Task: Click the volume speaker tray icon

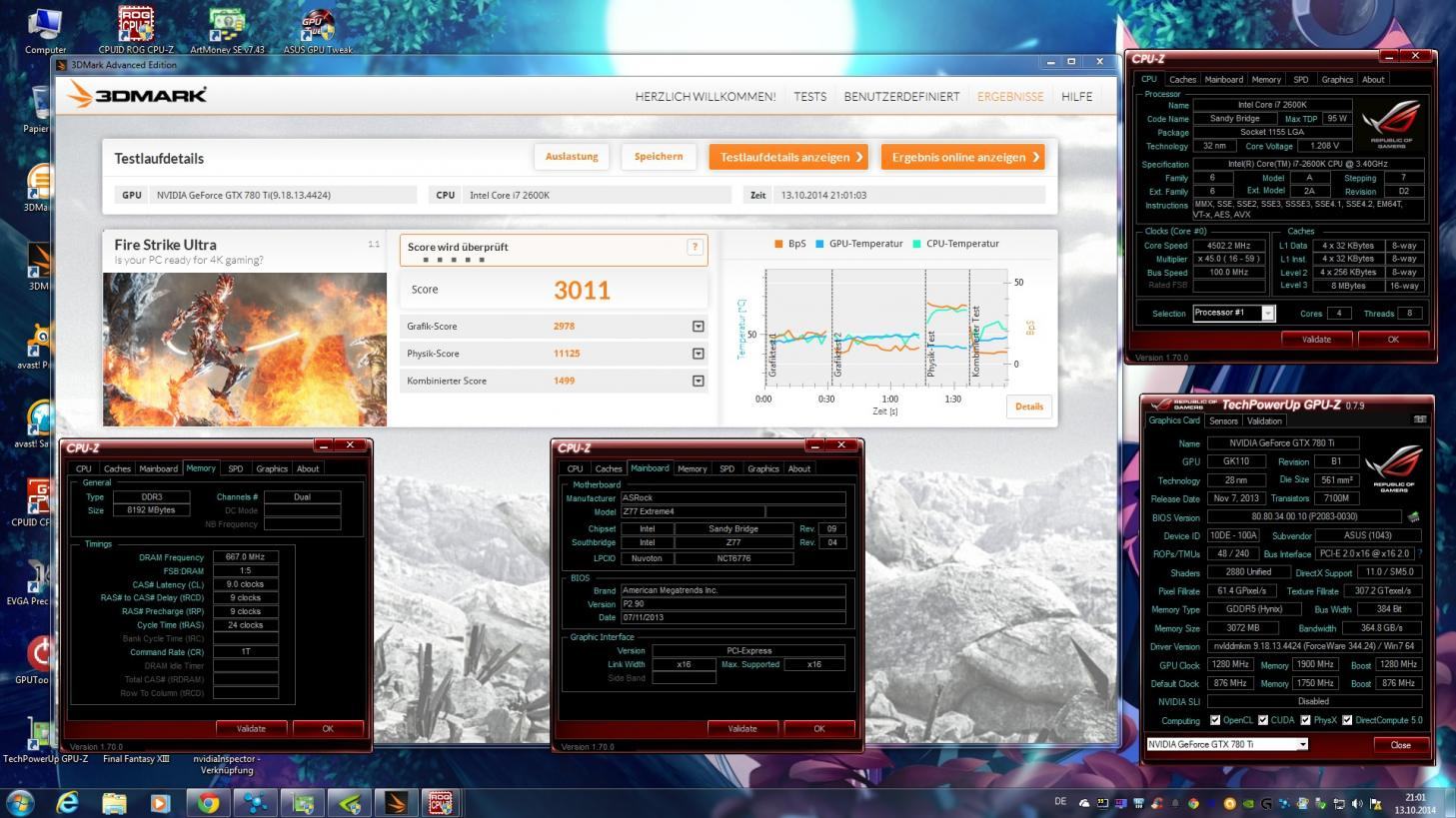Action: tap(1357, 803)
